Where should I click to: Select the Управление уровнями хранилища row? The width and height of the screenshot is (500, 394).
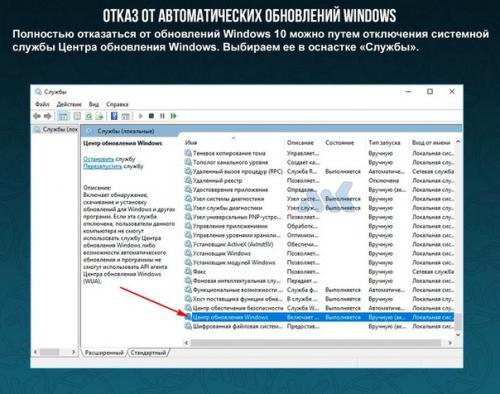pyautogui.click(x=319, y=235)
